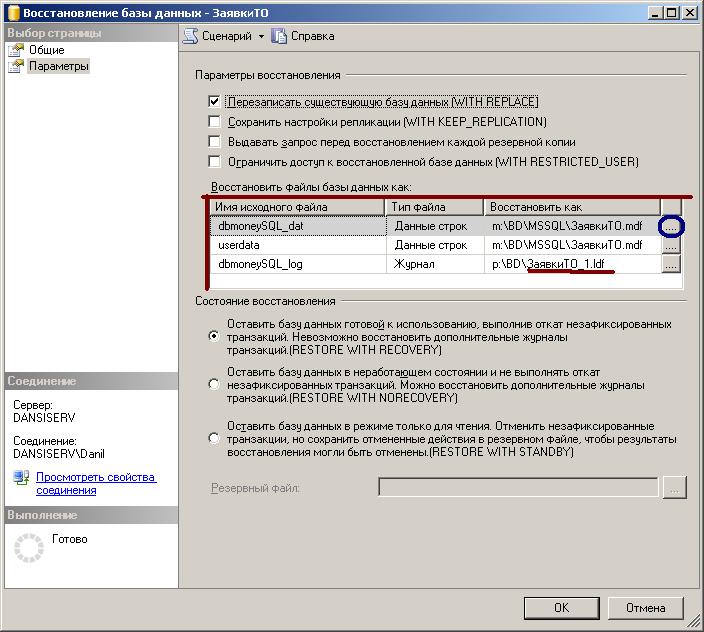Click the Имя исходного файла column header

pyautogui.click(x=298, y=207)
